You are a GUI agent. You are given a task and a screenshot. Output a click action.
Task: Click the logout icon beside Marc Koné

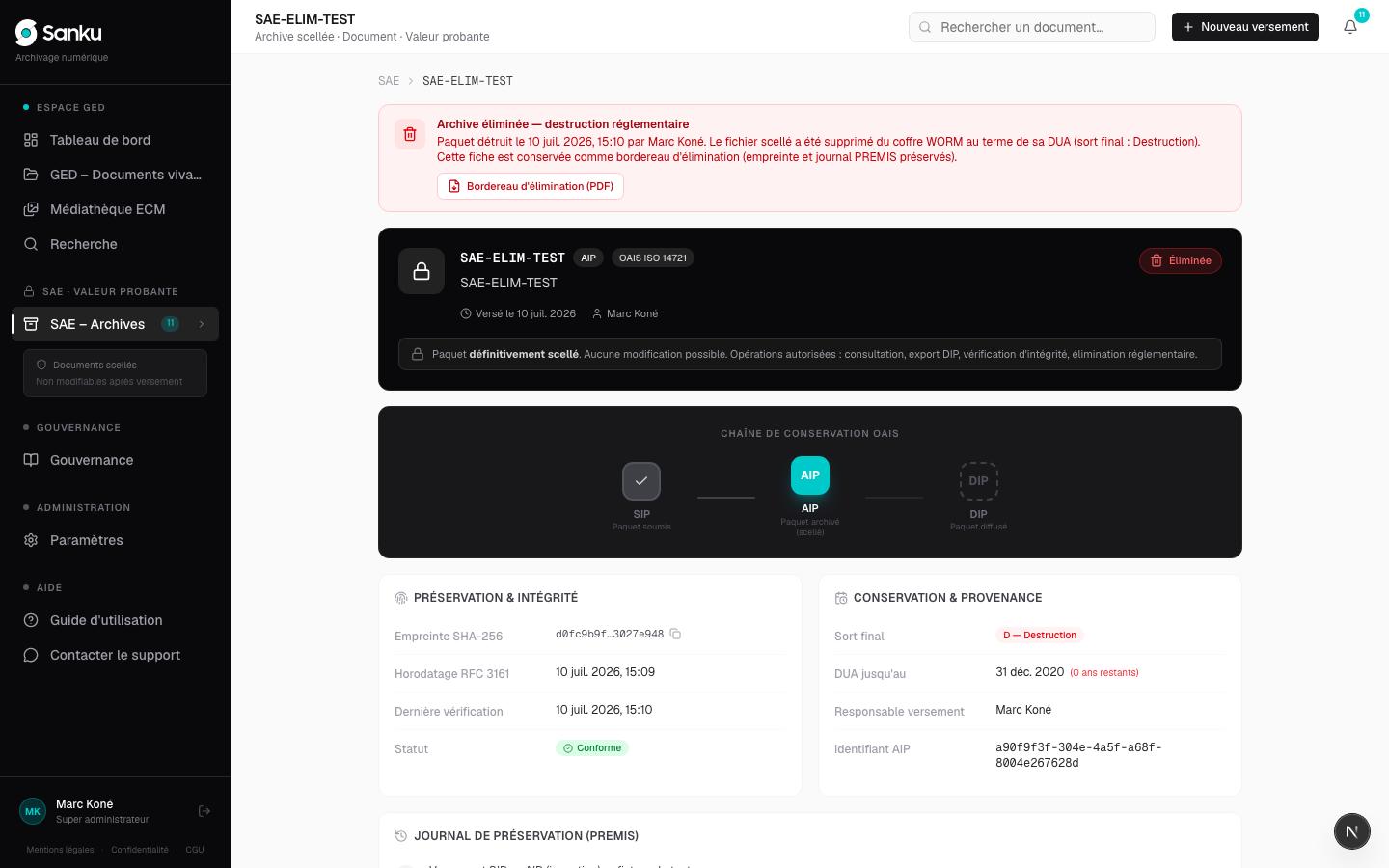point(204,811)
